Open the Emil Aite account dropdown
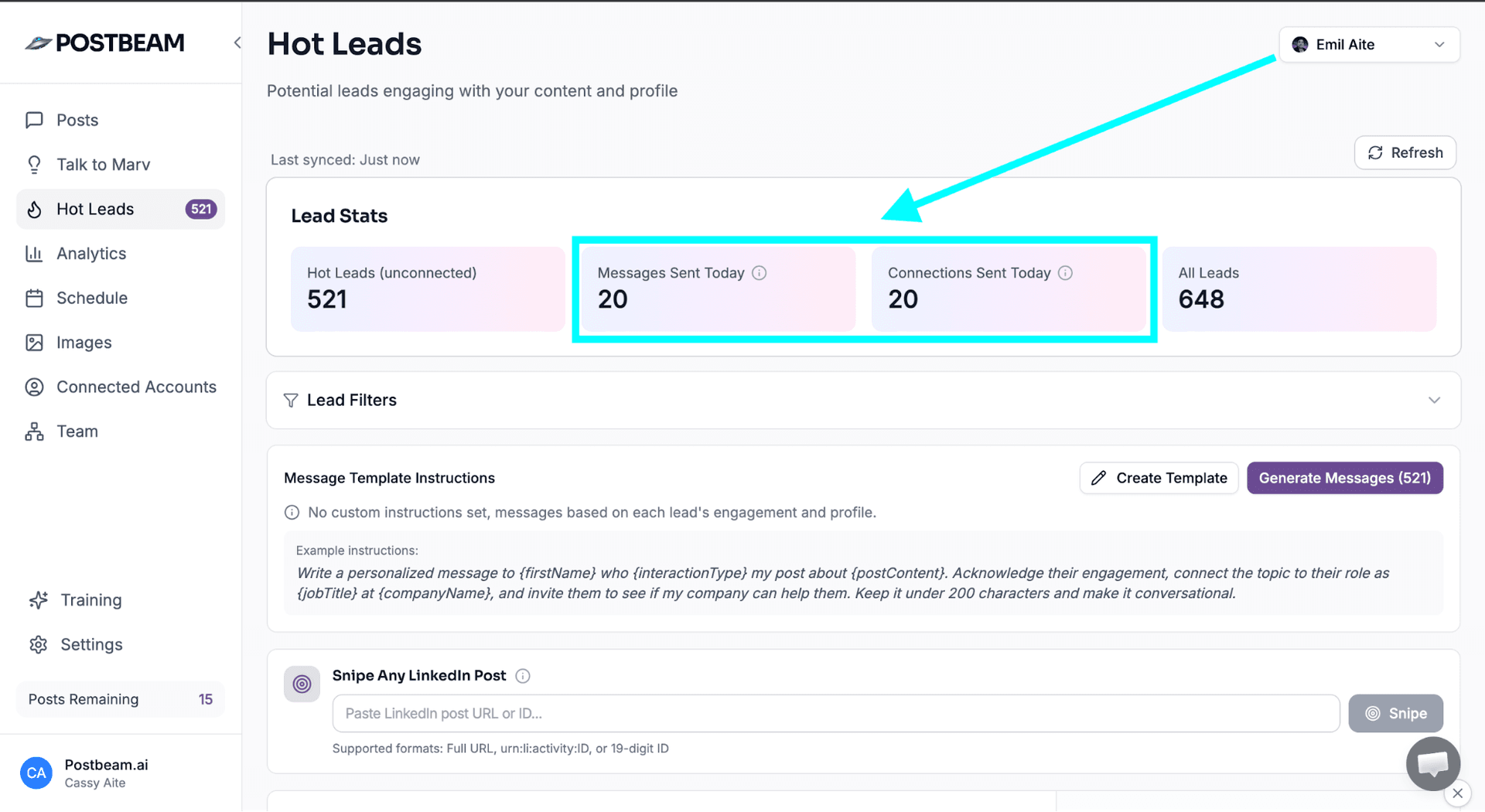The image size is (1485, 812). coord(1368,44)
